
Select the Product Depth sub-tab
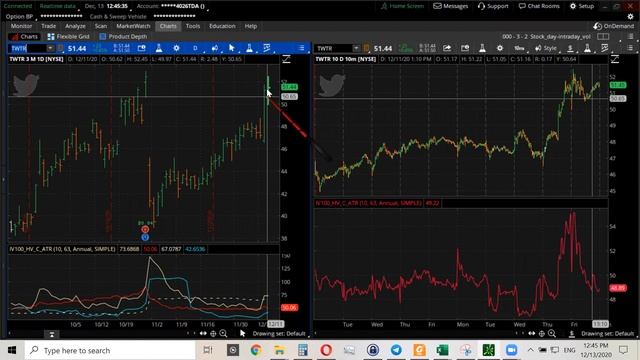(123, 37)
